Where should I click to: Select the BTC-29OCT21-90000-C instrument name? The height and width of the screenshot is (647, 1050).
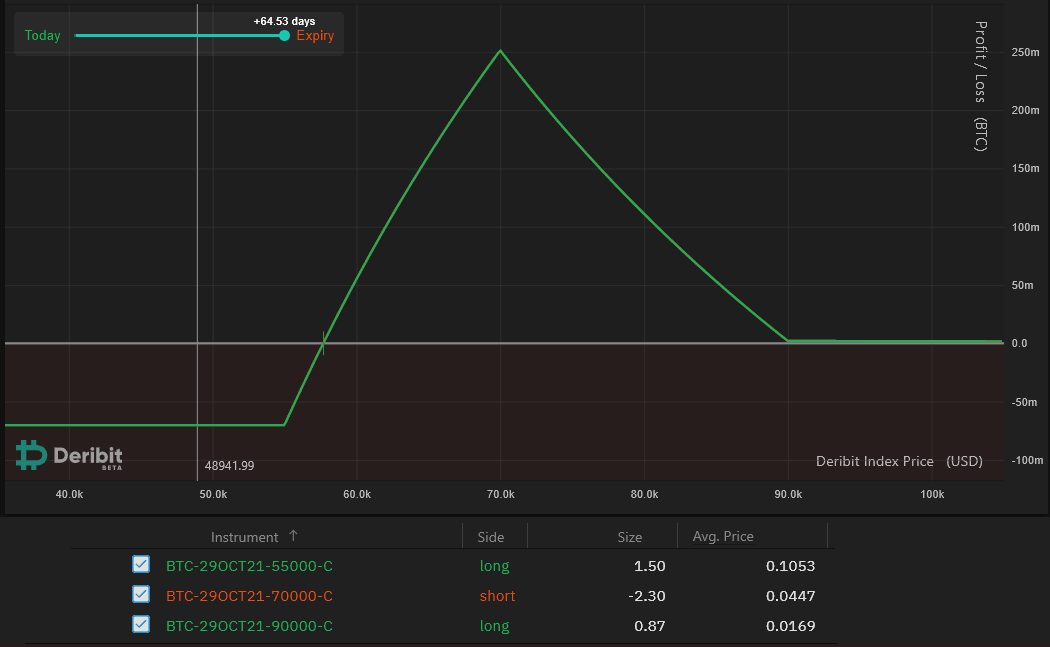249,626
